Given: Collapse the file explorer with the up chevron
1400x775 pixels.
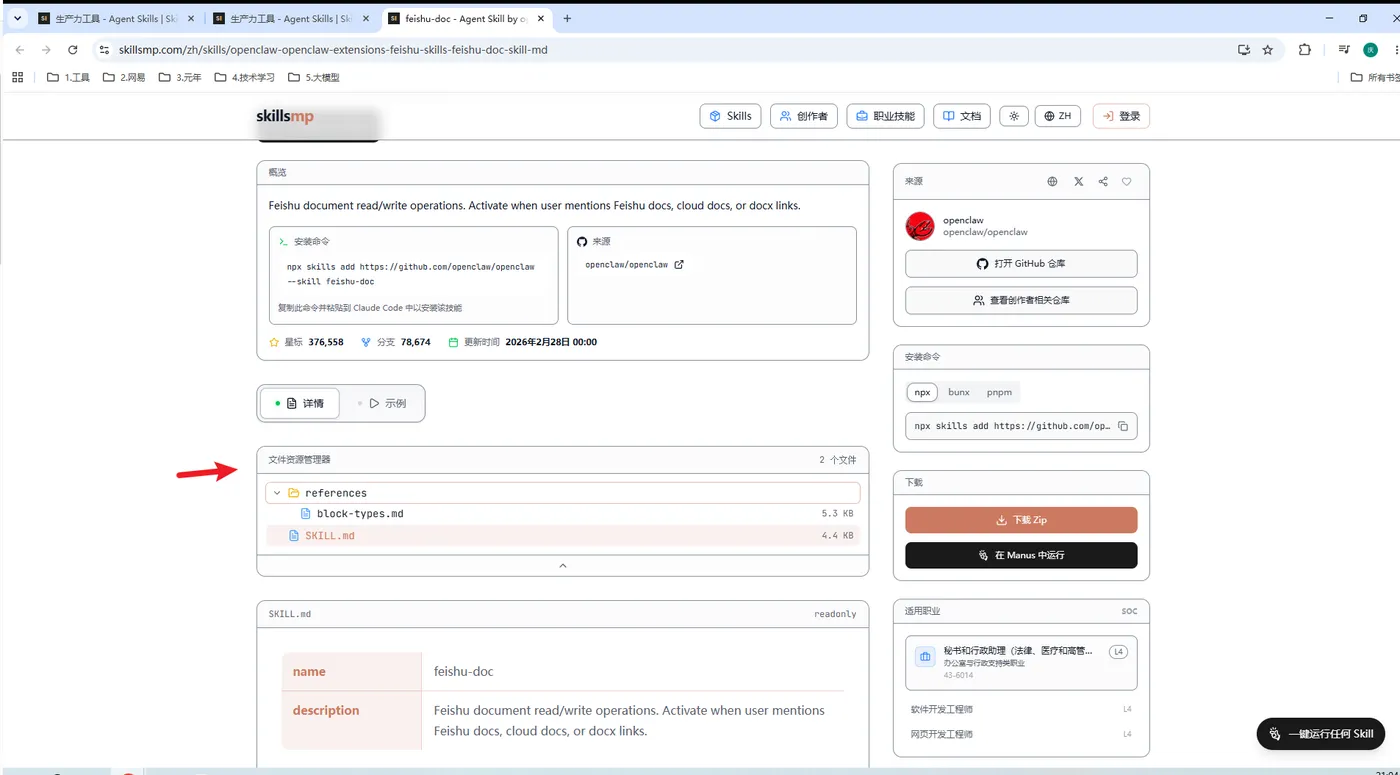Looking at the screenshot, I should coord(563,566).
